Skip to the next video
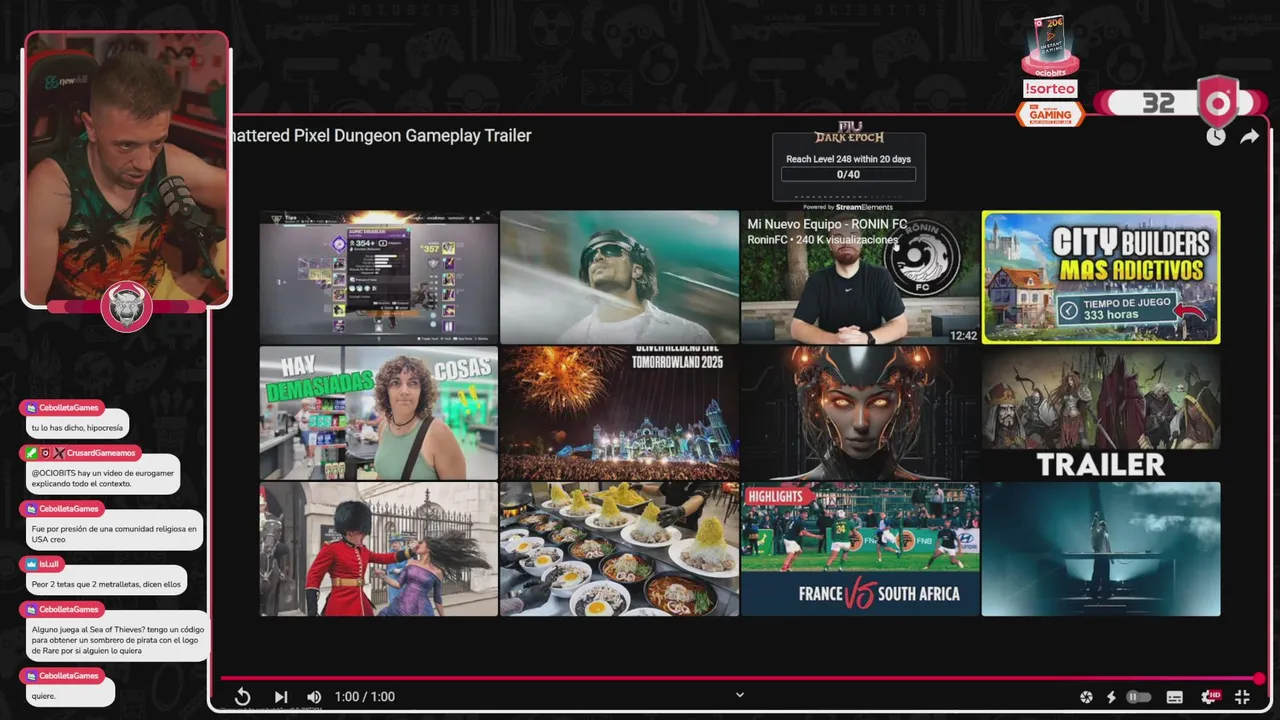Viewport: 1280px width, 720px height. tap(281, 697)
